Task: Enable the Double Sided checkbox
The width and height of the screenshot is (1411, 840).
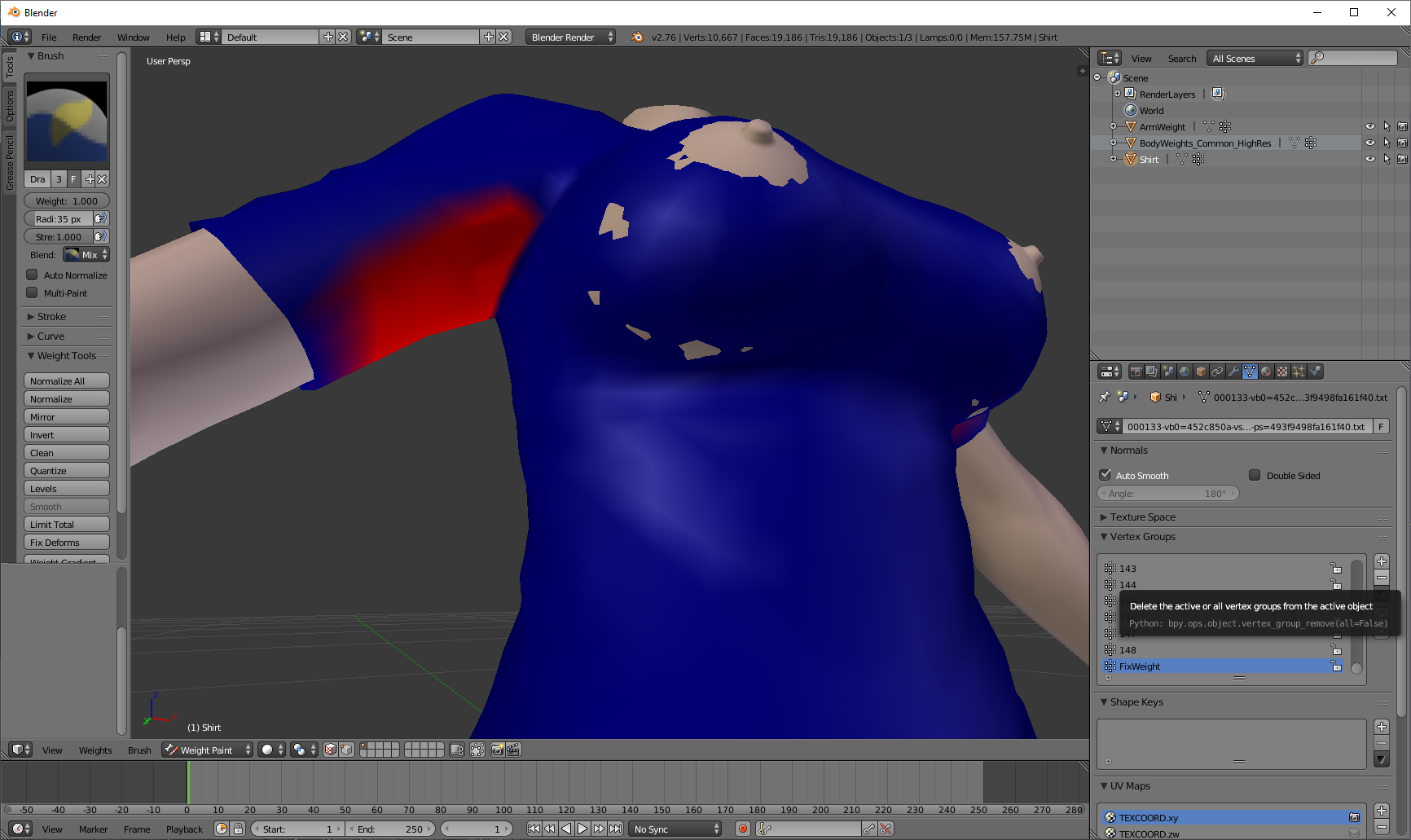Action: [1255, 475]
